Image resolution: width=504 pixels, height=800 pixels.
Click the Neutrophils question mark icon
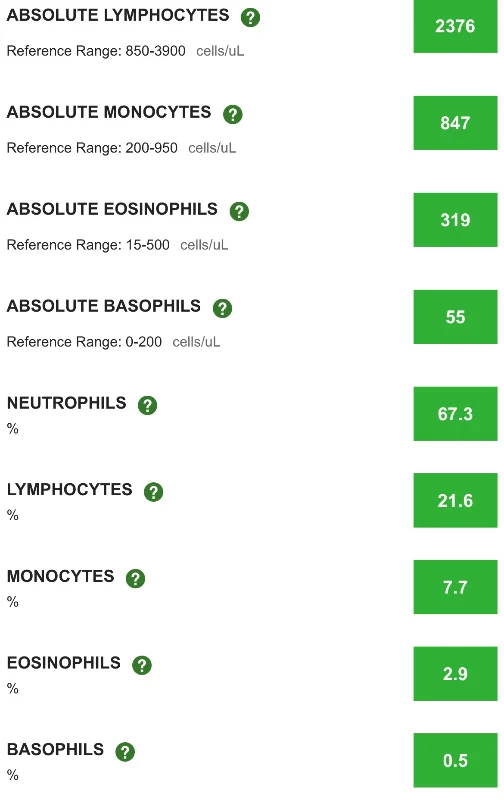(147, 405)
